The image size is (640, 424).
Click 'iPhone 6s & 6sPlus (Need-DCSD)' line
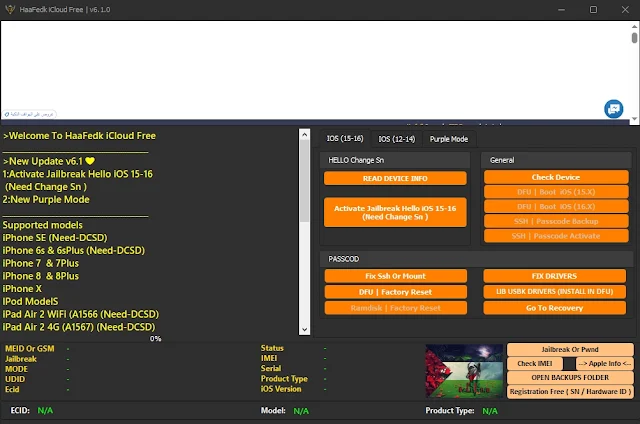(73, 250)
